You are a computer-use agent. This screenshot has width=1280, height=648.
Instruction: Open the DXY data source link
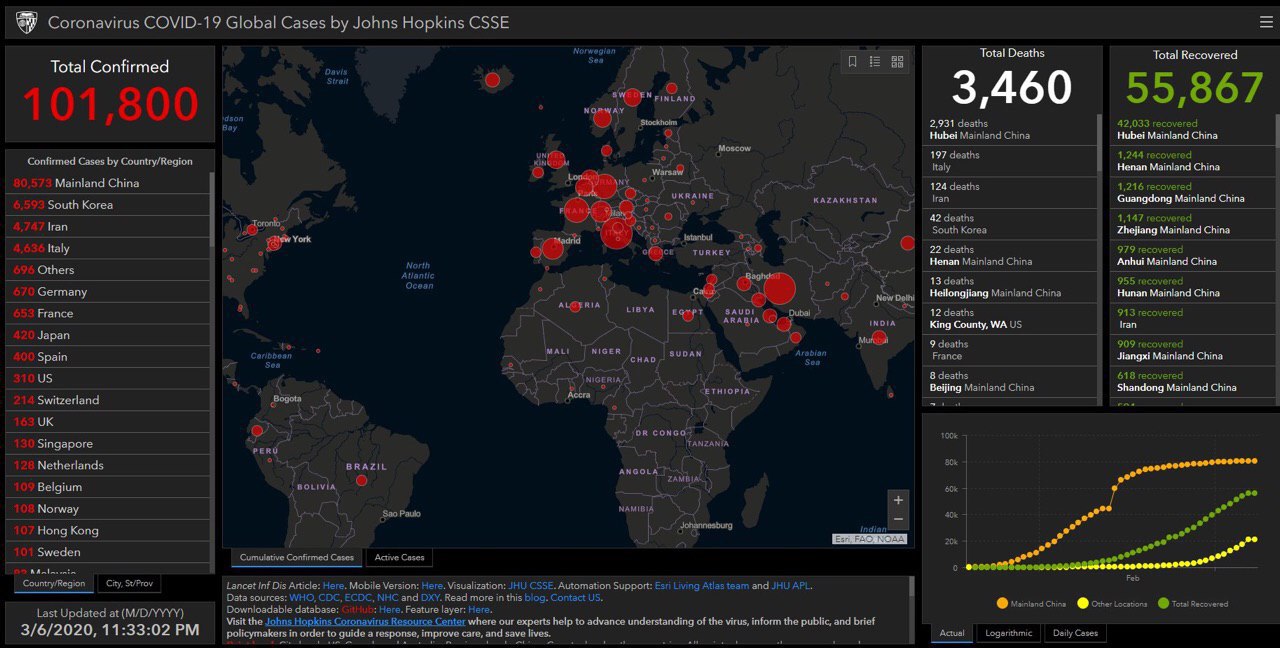(x=430, y=598)
